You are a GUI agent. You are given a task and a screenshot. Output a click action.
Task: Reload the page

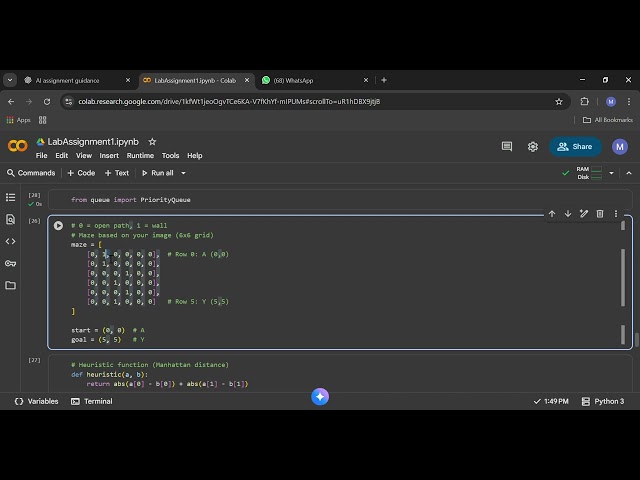(x=47, y=102)
